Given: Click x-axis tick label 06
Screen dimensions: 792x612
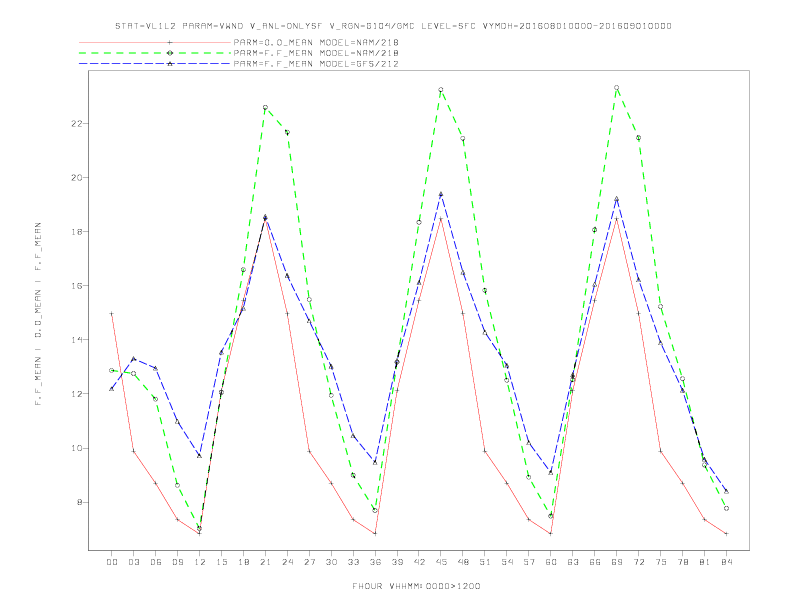Looking at the screenshot, I should [x=156, y=562].
